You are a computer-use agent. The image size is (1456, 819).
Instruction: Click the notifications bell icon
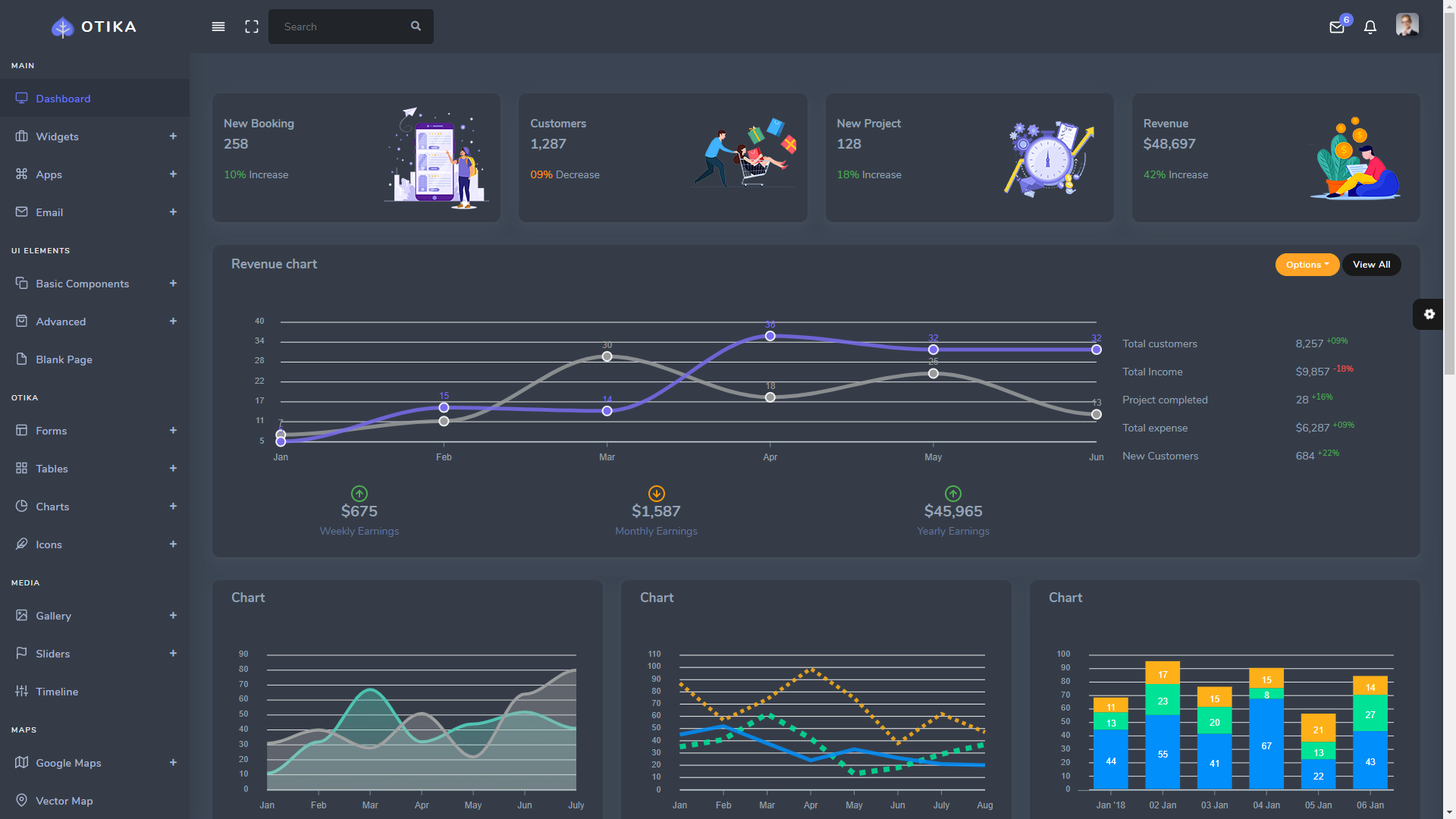[x=1370, y=27]
